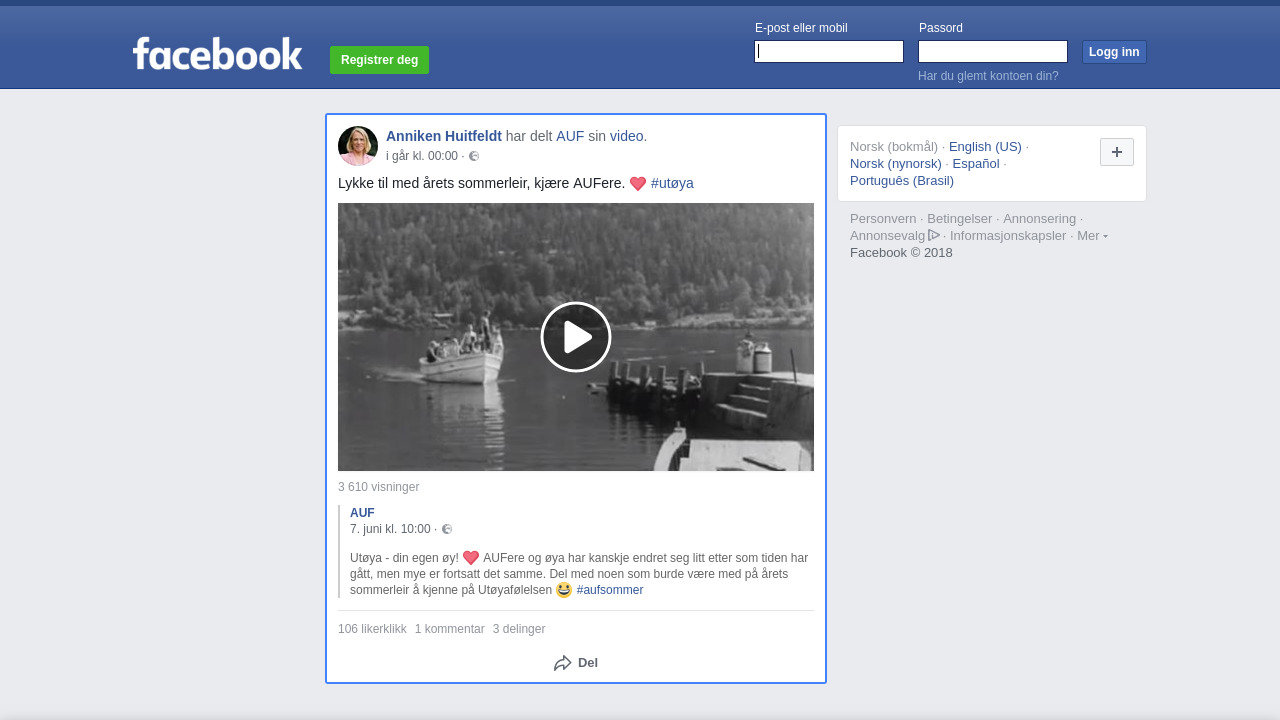Switch language to Español
Image resolution: width=1280 pixels, height=720 pixels.
click(976, 164)
